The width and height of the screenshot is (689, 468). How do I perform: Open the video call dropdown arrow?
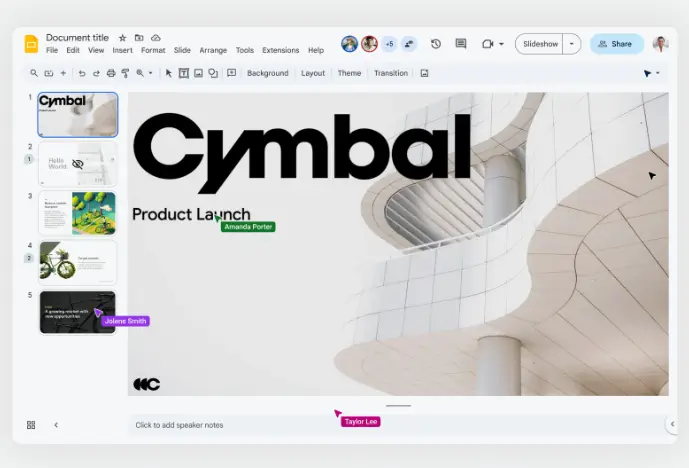click(x=501, y=44)
